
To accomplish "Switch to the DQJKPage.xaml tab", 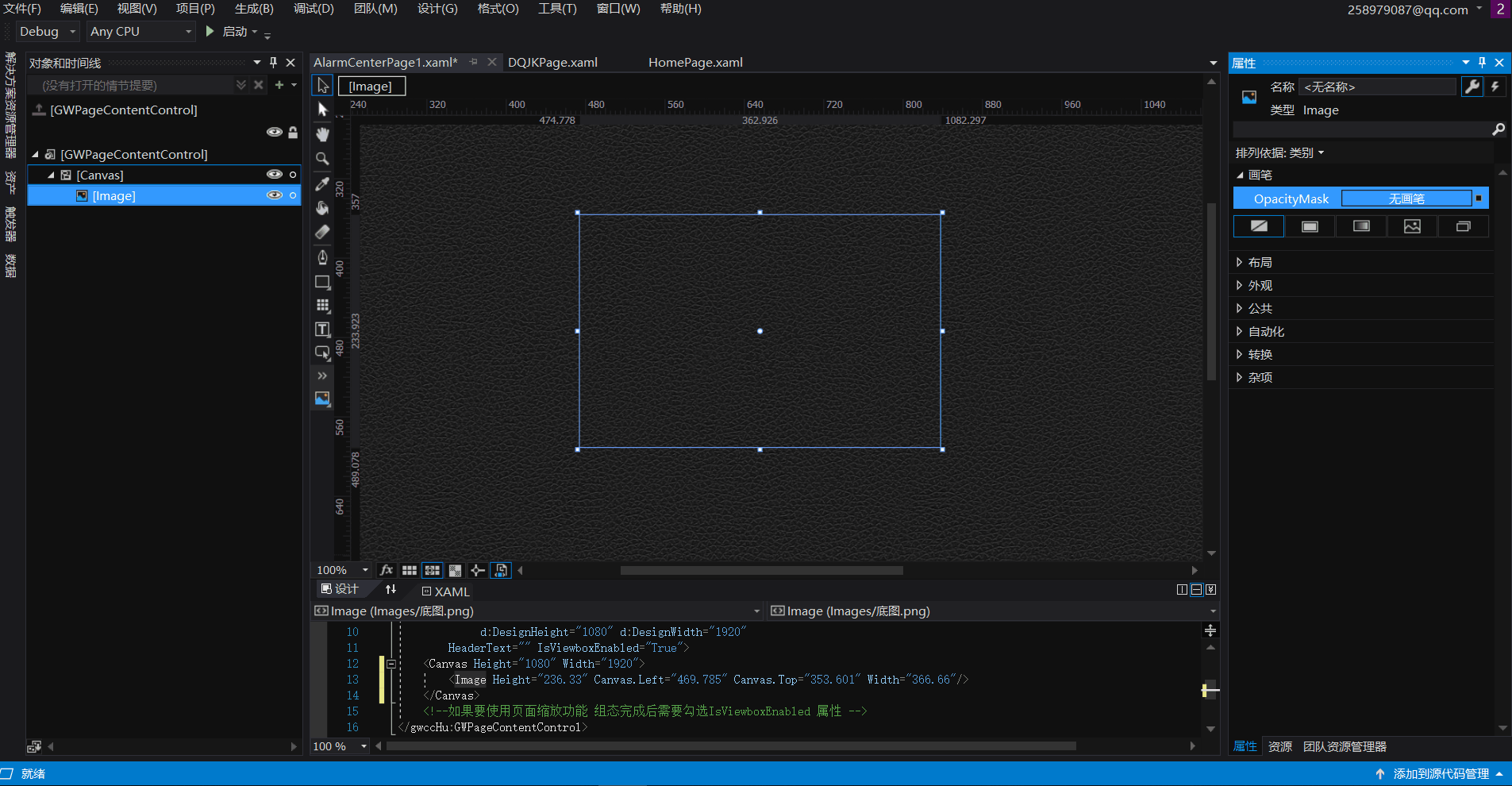I will pos(552,63).
